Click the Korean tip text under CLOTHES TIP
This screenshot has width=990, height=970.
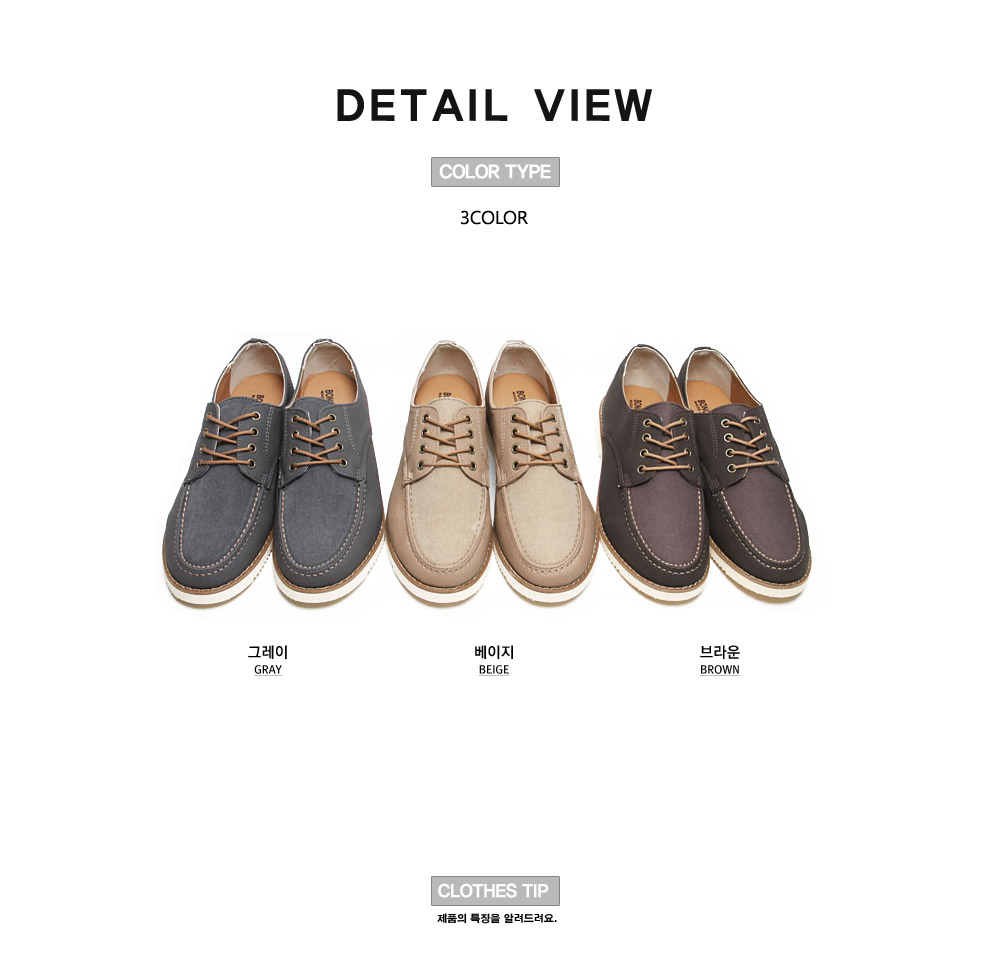click(497, 918)
